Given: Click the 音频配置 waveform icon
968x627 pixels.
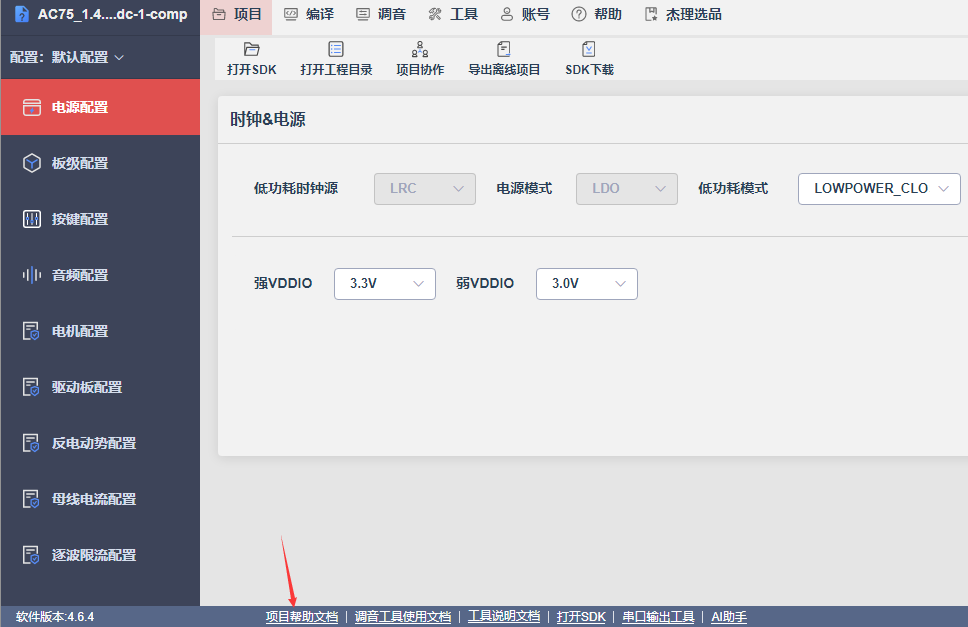Looking at the screenshot, I should [x=32, y=275].
